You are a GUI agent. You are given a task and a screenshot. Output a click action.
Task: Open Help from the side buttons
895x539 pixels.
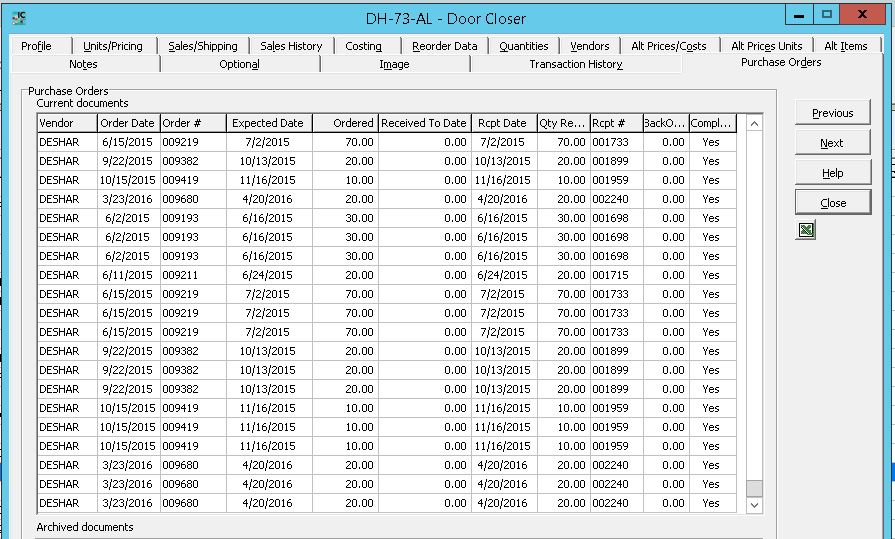coord(832,173)
